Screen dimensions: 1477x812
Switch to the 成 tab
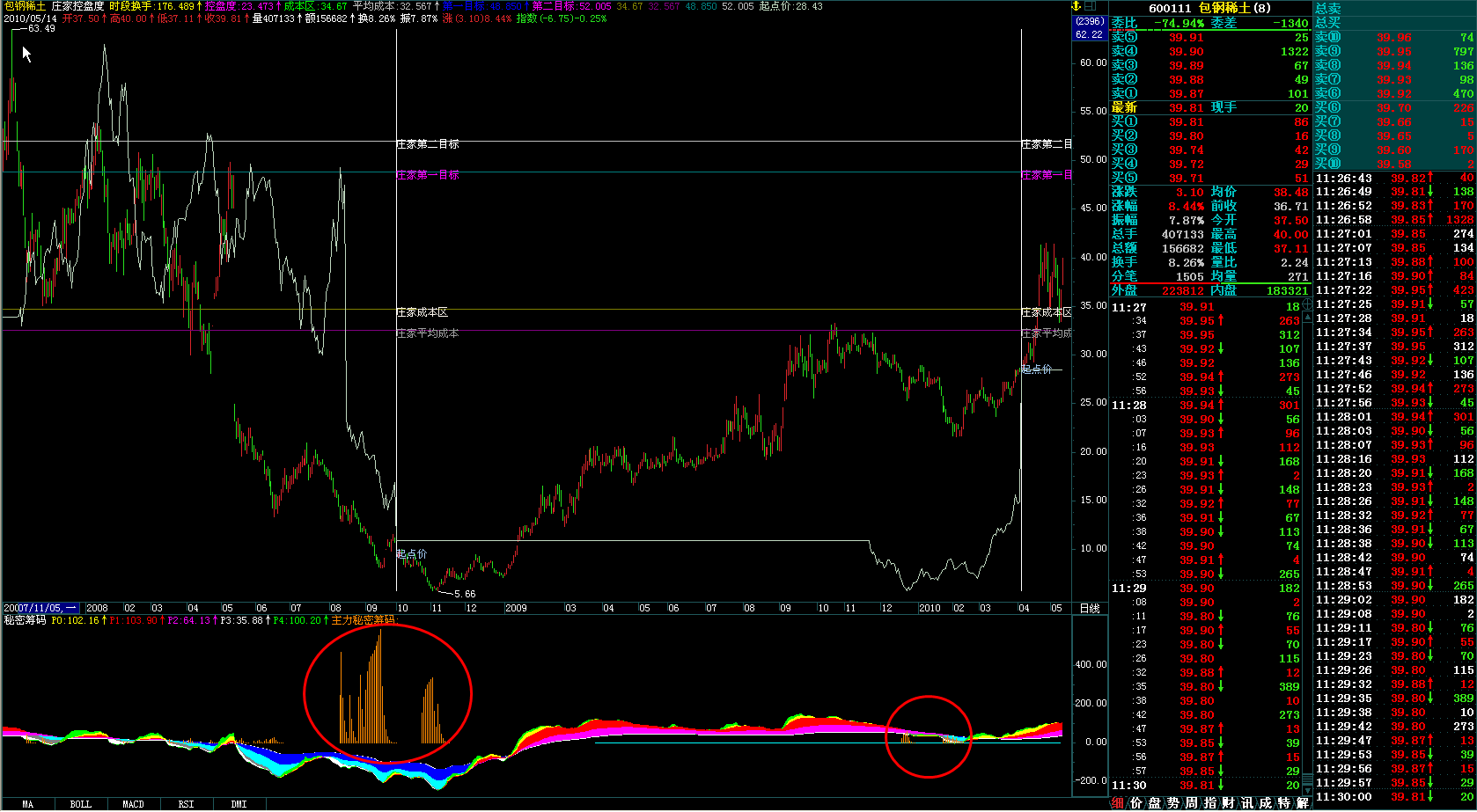pyautogui.click(x=1265, y=803)
